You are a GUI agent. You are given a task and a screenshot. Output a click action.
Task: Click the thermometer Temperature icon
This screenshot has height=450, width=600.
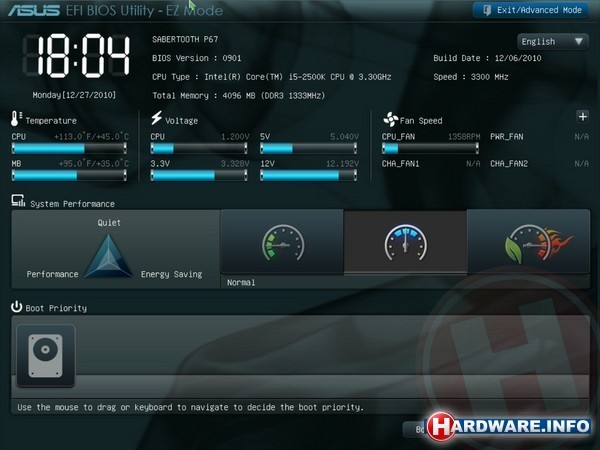16,119
